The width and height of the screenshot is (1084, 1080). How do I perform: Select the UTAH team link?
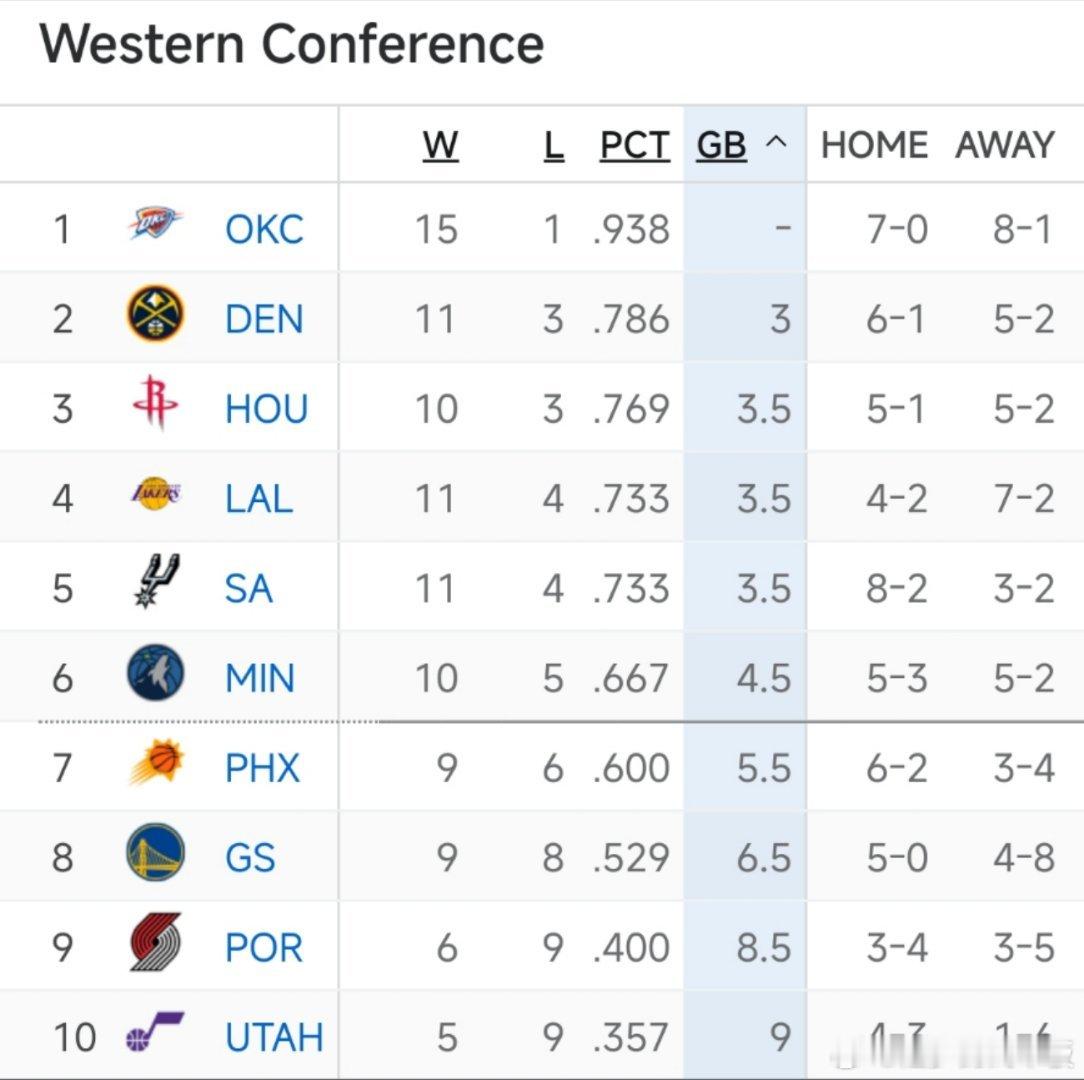[274, 1038]
